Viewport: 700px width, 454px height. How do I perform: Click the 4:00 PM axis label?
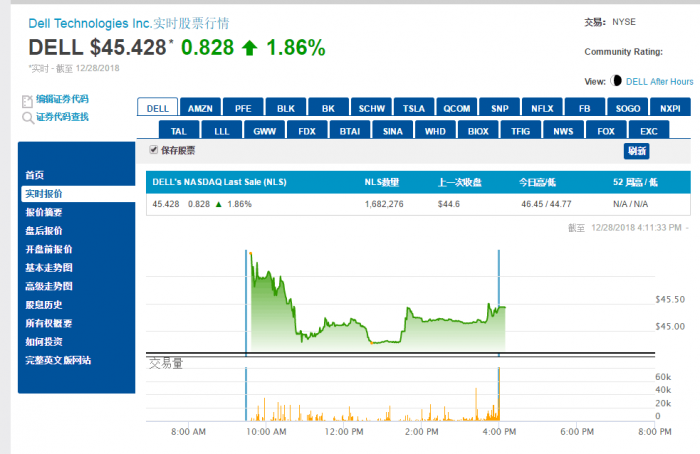click(499, 432)
